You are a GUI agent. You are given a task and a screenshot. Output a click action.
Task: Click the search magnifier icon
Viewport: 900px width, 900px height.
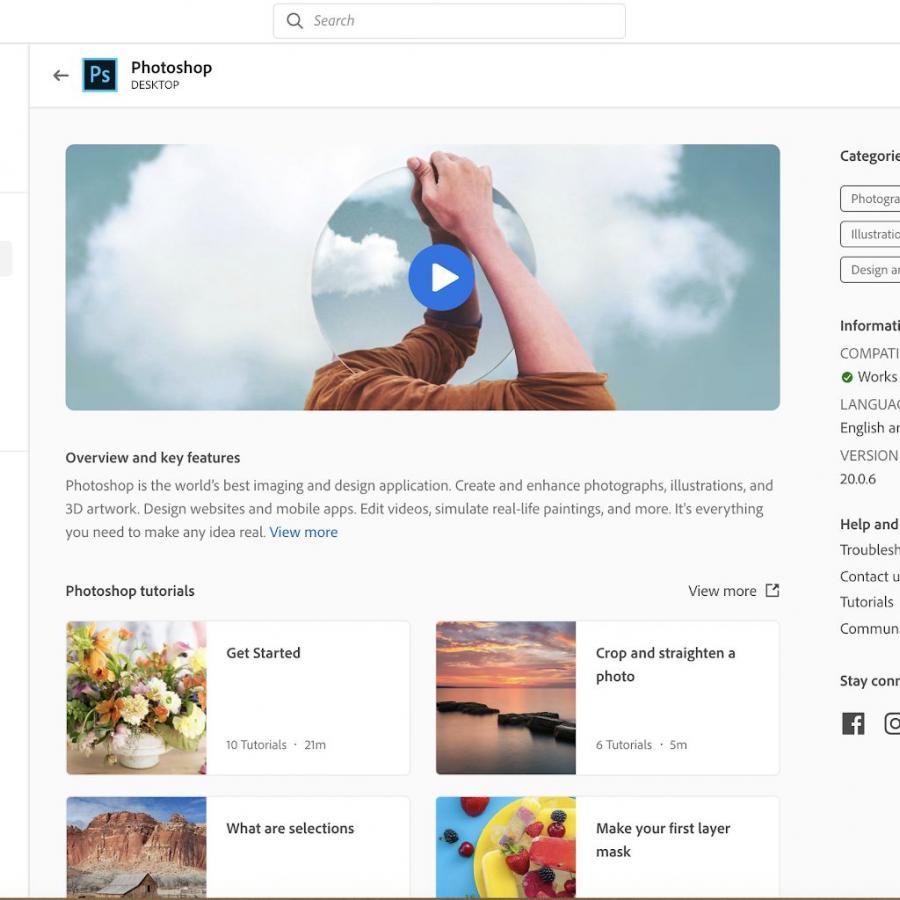click(x=294, y=20)
